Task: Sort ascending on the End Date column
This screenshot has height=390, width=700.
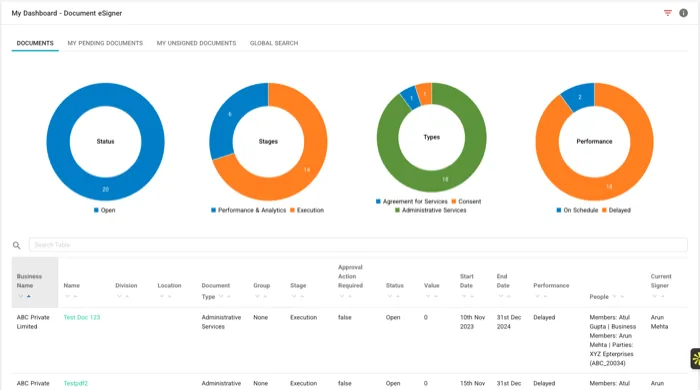Action: click(508, 296)
